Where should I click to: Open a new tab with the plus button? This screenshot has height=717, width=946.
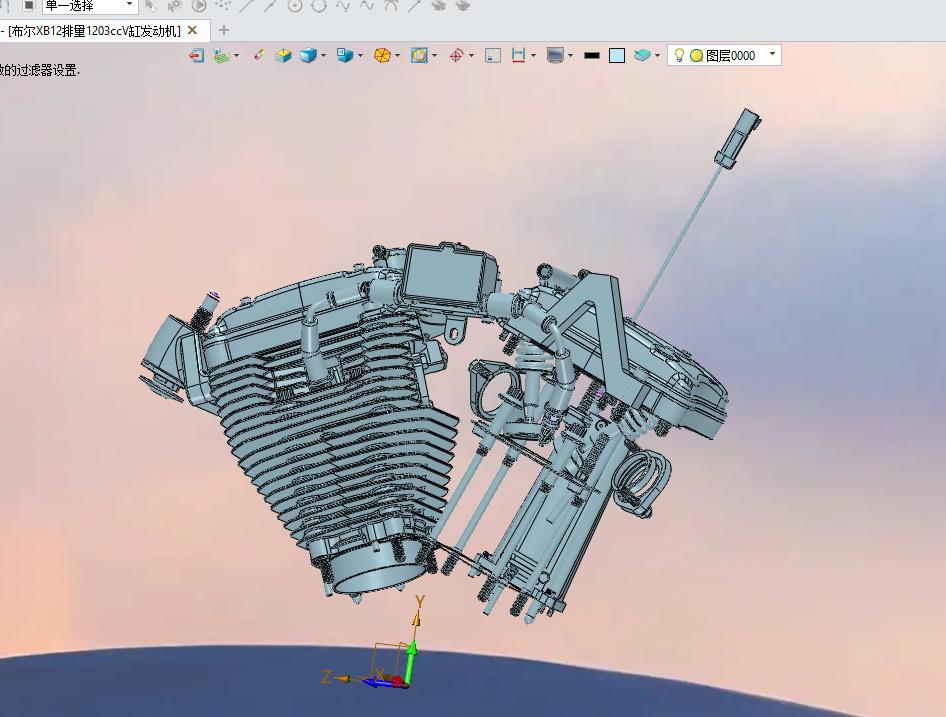pyautogui.click(x=224, y=30)
